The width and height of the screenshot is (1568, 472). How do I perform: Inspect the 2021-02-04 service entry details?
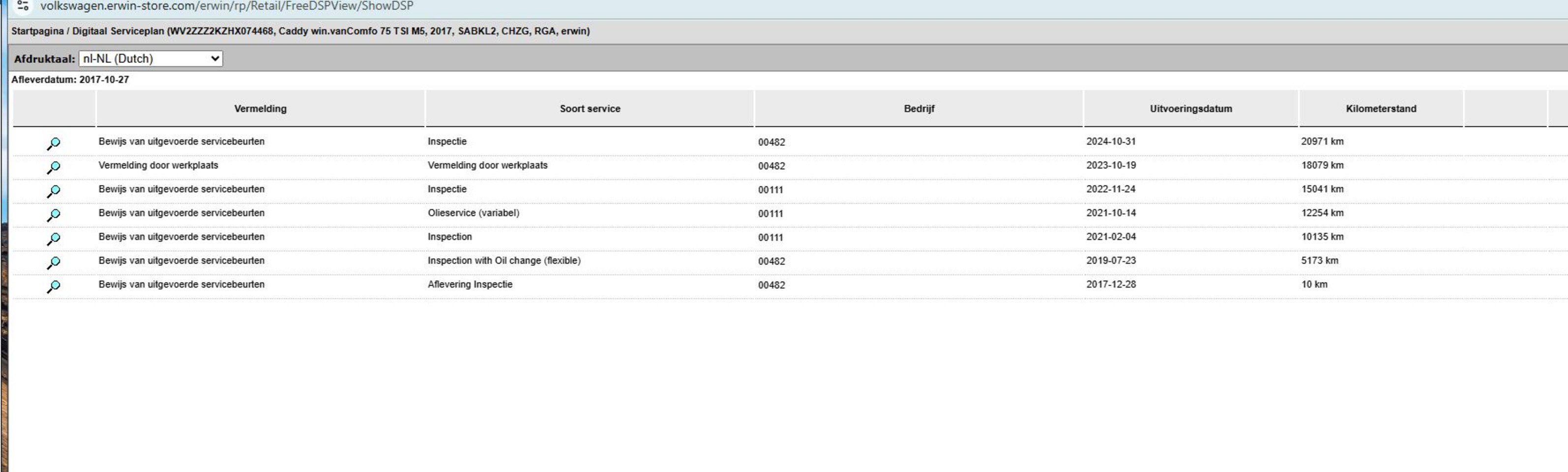tap(54, 239)
